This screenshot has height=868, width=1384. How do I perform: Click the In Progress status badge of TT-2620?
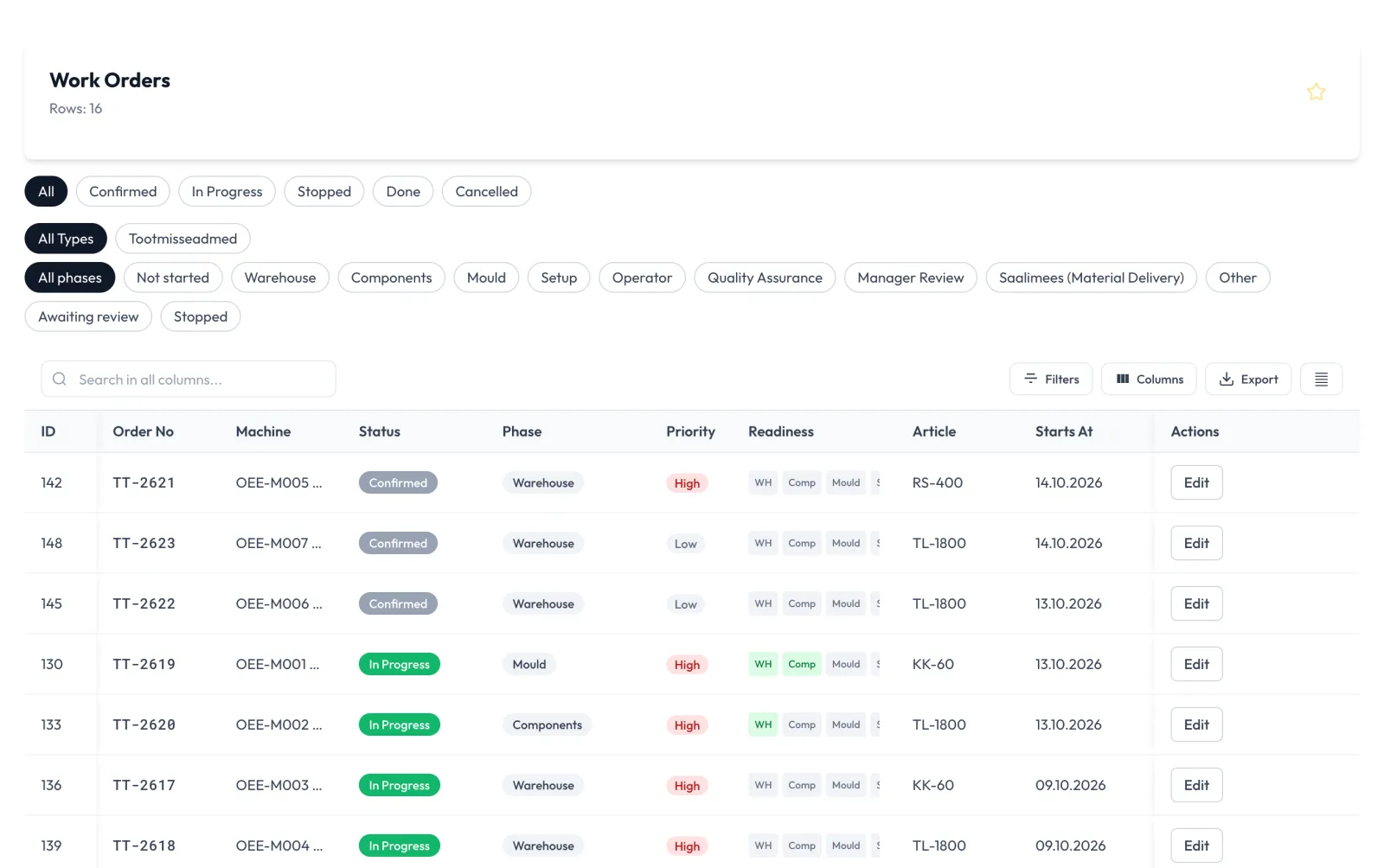[399, 724]
